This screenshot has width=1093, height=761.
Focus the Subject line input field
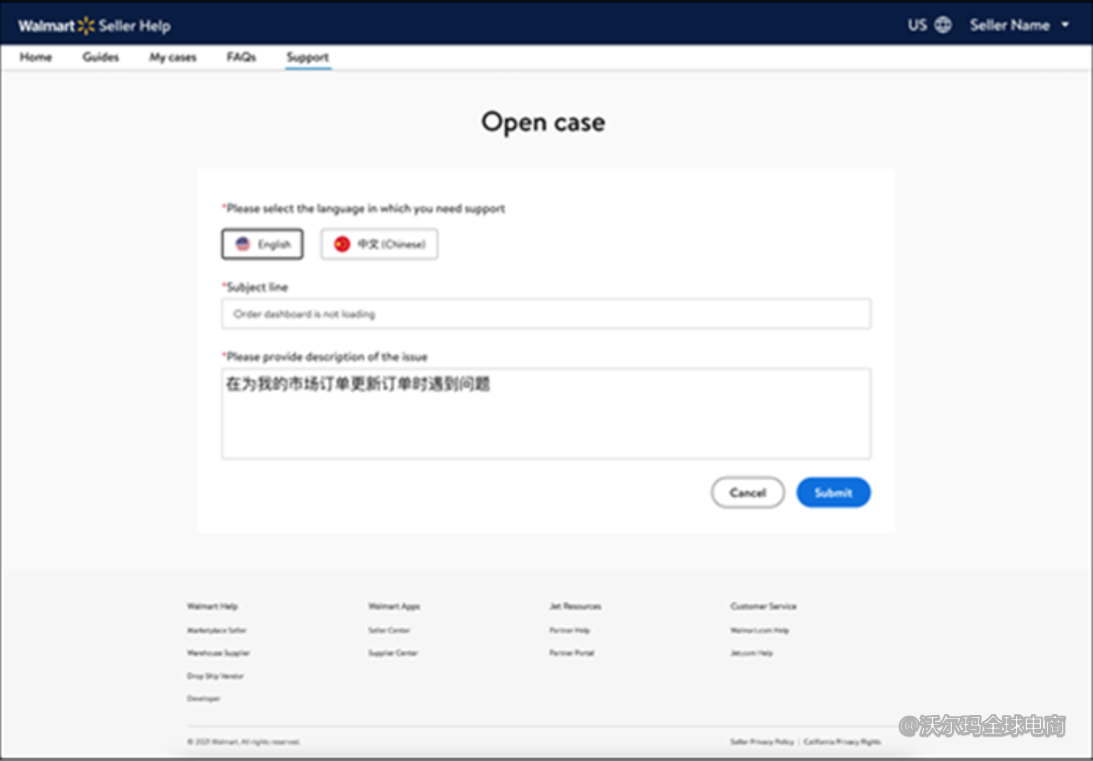pyautogui.click(x=546, y=314)
